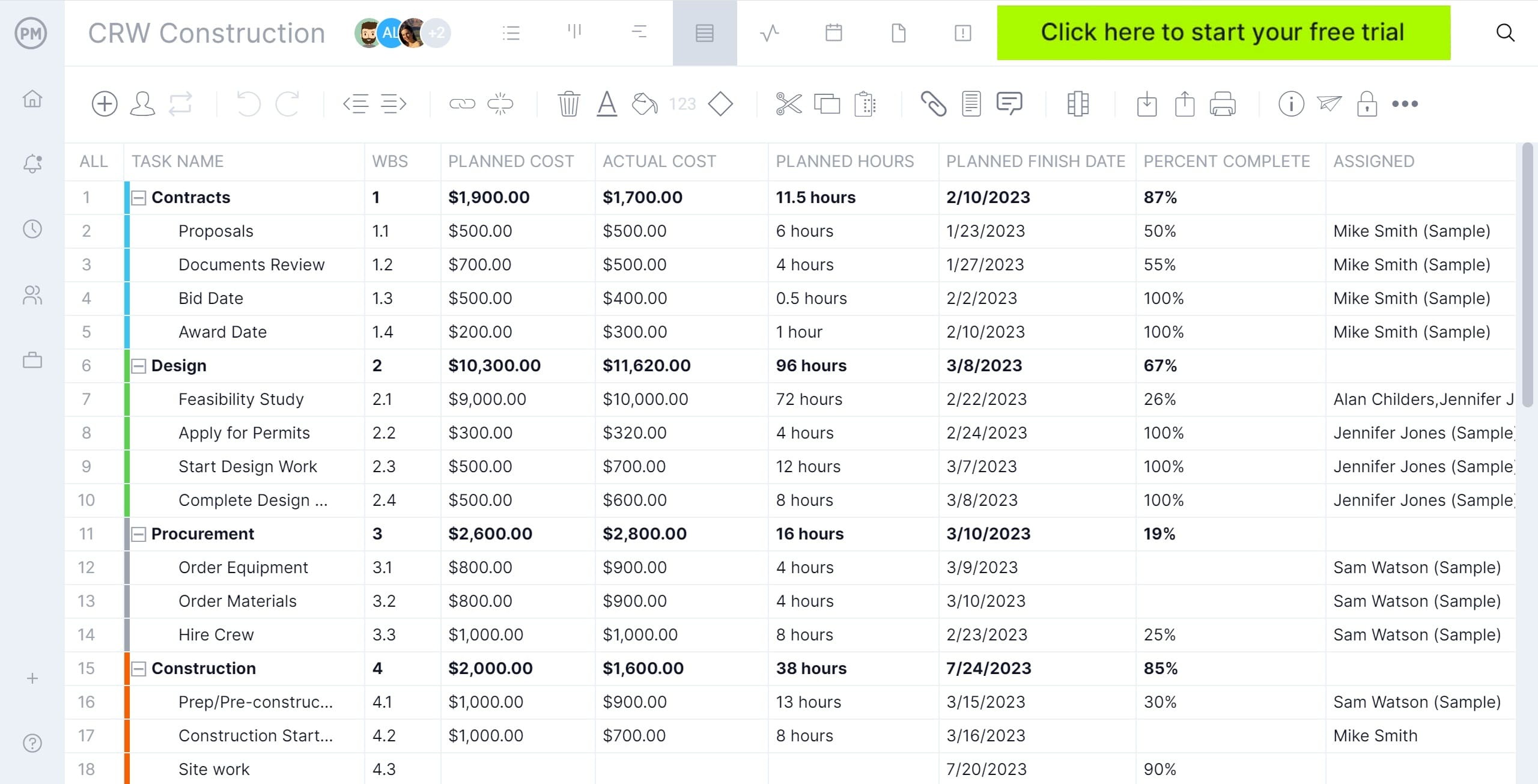The width and height of the screenshot is (1538, 784).
Task: Open the more options menu
Action: point(1405,104)
